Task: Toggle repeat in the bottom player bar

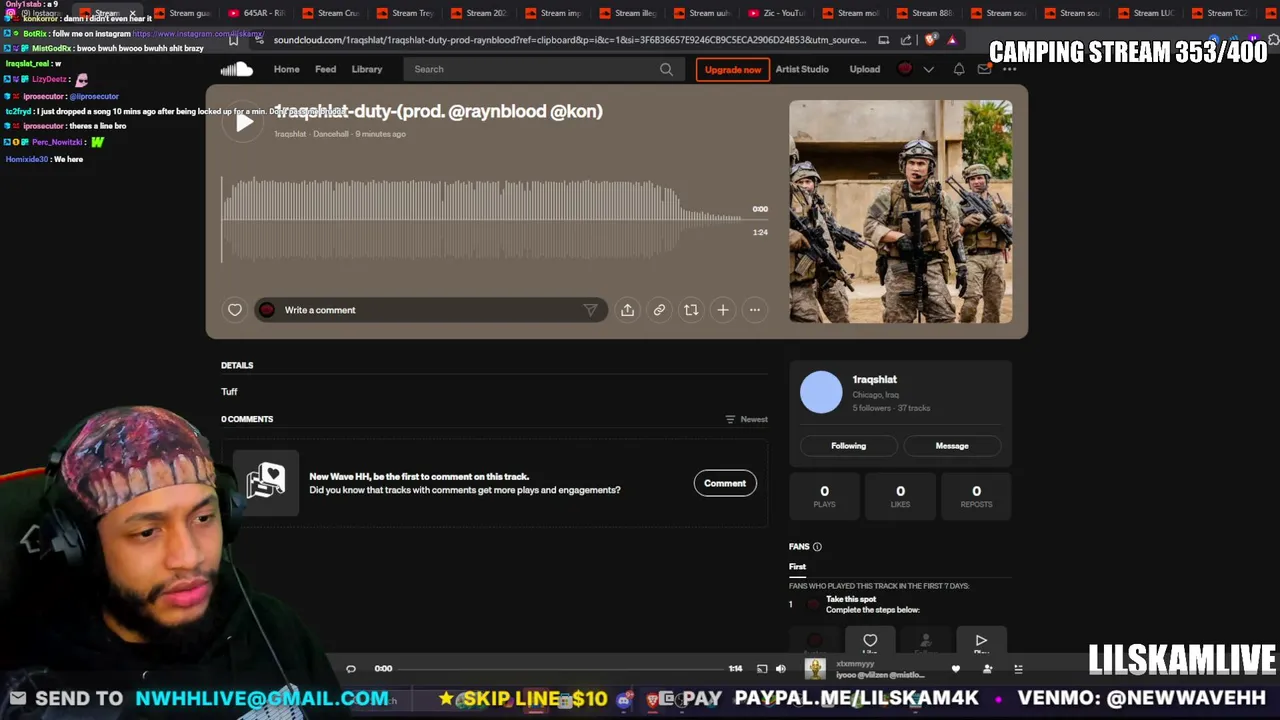Action: click(351, 669)
